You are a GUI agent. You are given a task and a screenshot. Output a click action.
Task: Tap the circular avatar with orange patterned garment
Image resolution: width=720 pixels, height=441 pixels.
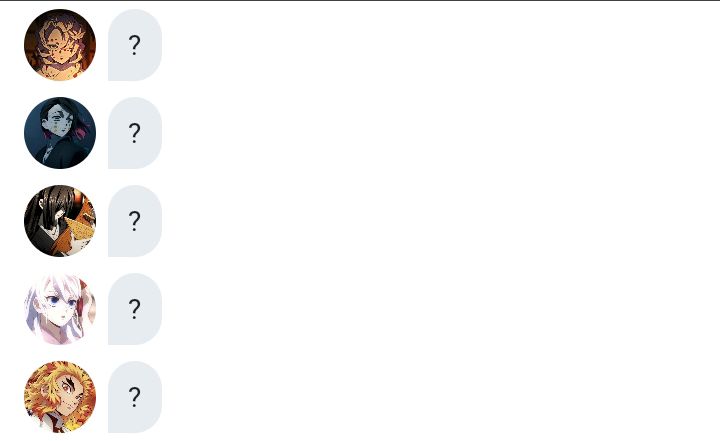(x=60, y=221)
